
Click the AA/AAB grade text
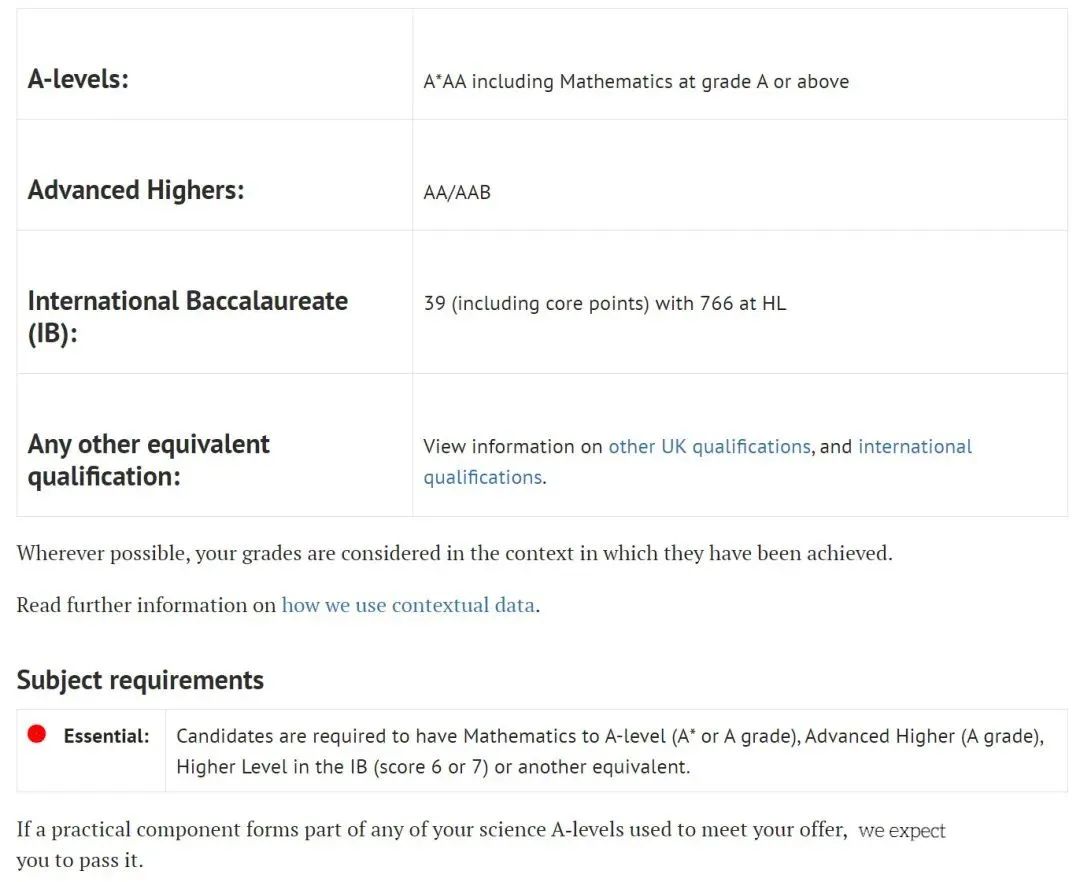click(x=457, y=193)
